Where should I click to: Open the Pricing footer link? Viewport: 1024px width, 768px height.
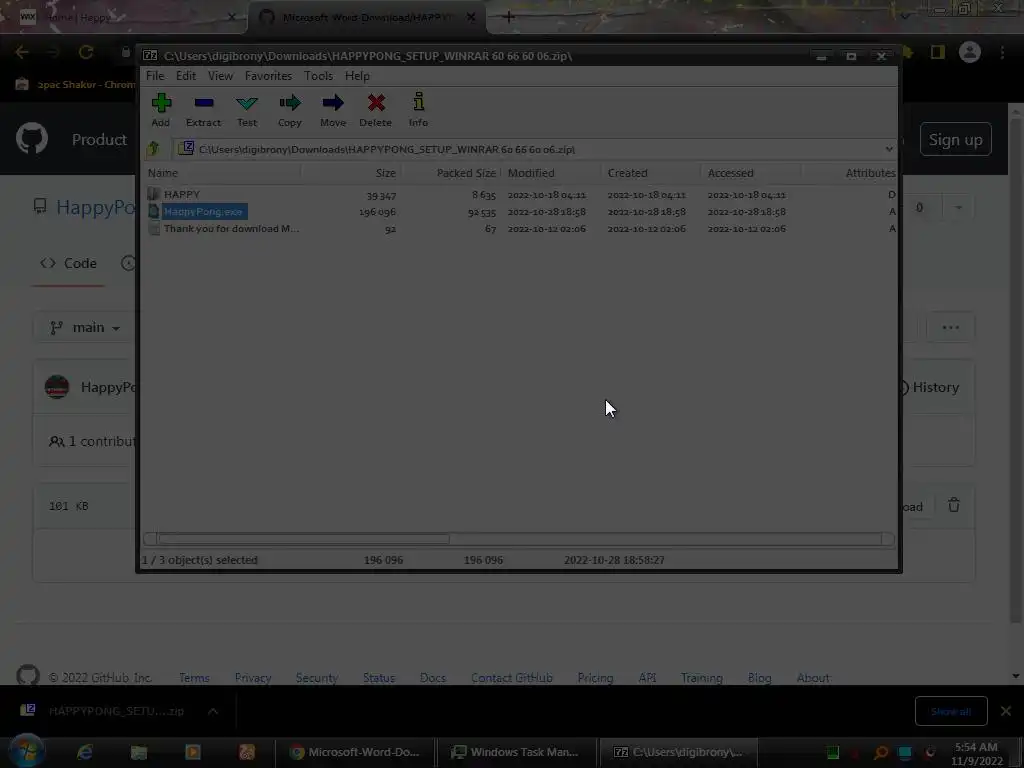595,678
